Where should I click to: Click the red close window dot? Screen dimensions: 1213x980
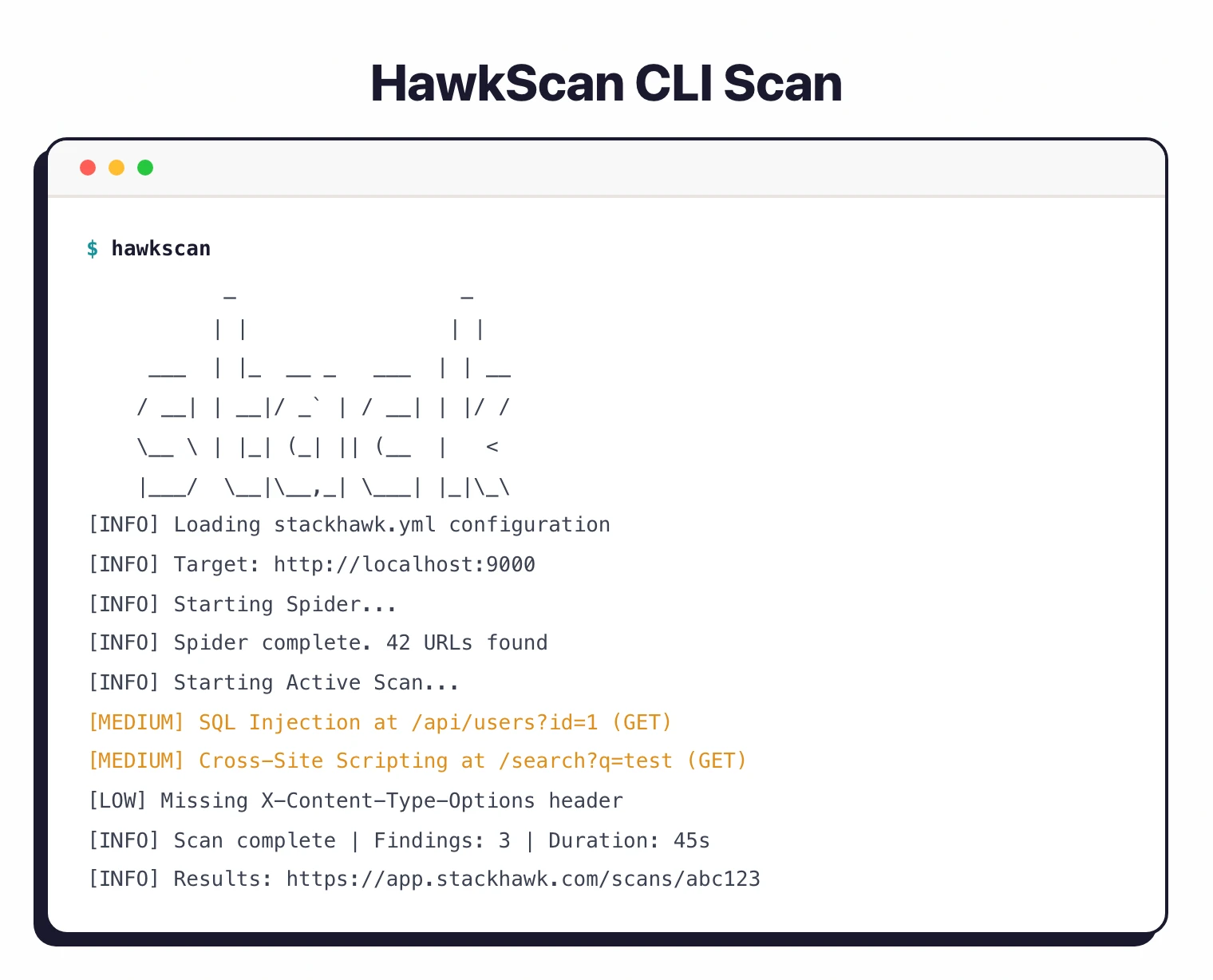88,168
